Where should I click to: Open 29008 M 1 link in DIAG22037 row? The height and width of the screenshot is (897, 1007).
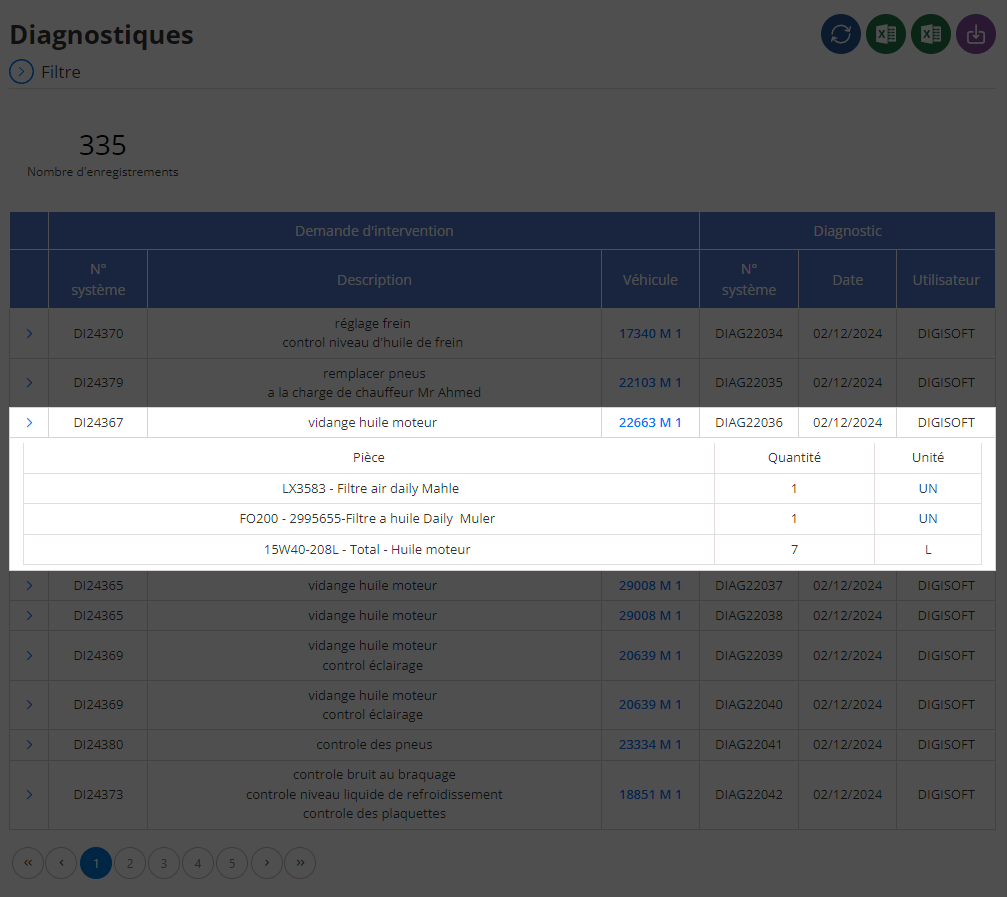[x=650, y=586]
